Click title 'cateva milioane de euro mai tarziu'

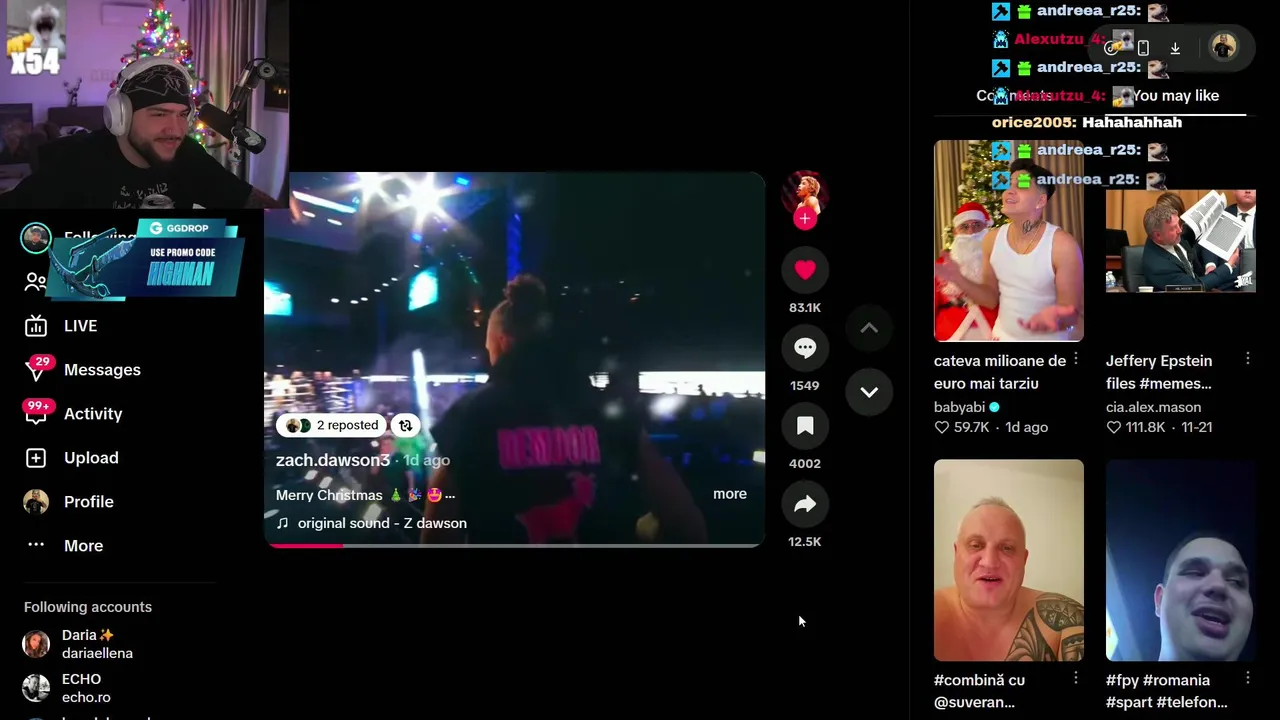pos(1000,372)
